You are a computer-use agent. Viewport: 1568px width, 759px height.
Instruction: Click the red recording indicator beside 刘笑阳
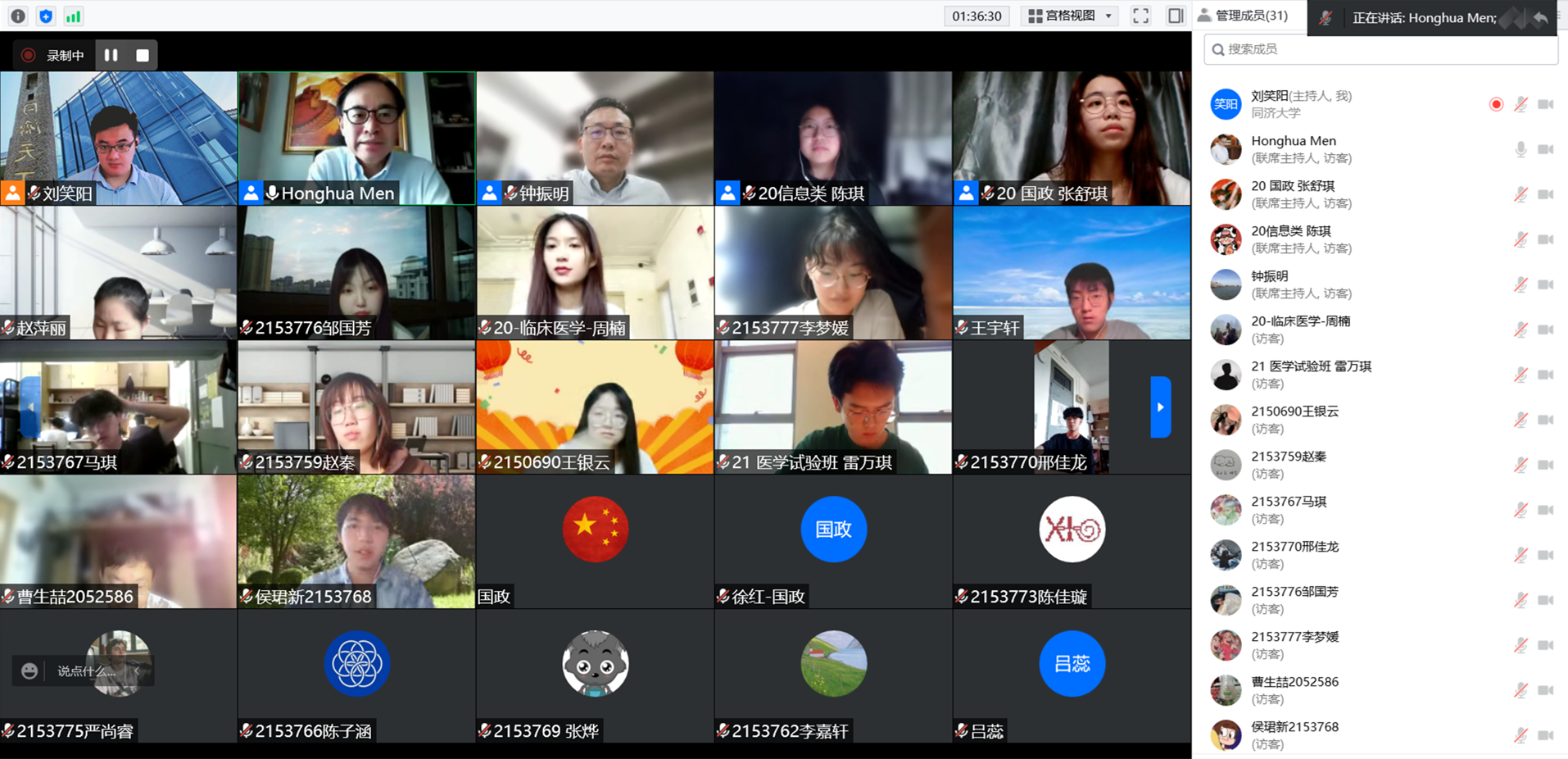coord(1496,104)
